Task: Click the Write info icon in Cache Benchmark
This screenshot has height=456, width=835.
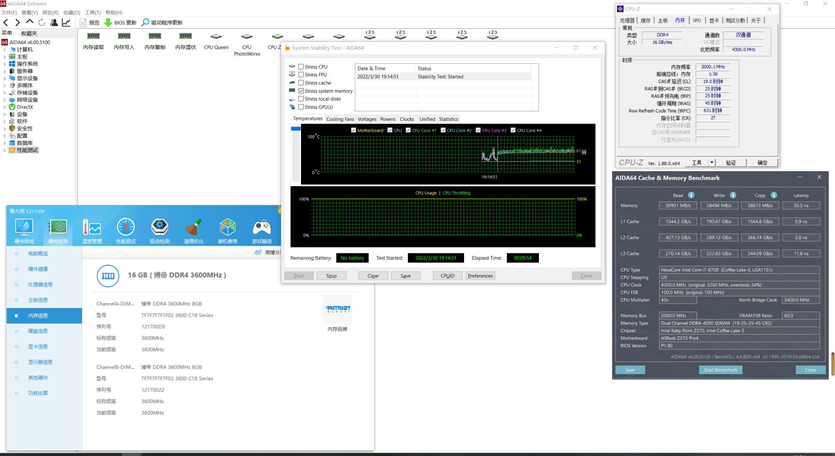Action: tap(733, 195)
